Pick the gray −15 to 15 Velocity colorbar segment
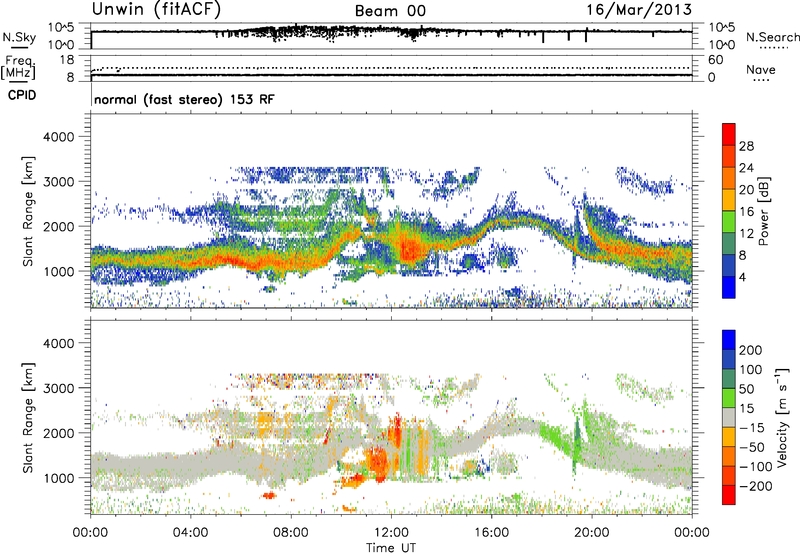The width and height of the screenshot is (800, 554). (729, 417)
